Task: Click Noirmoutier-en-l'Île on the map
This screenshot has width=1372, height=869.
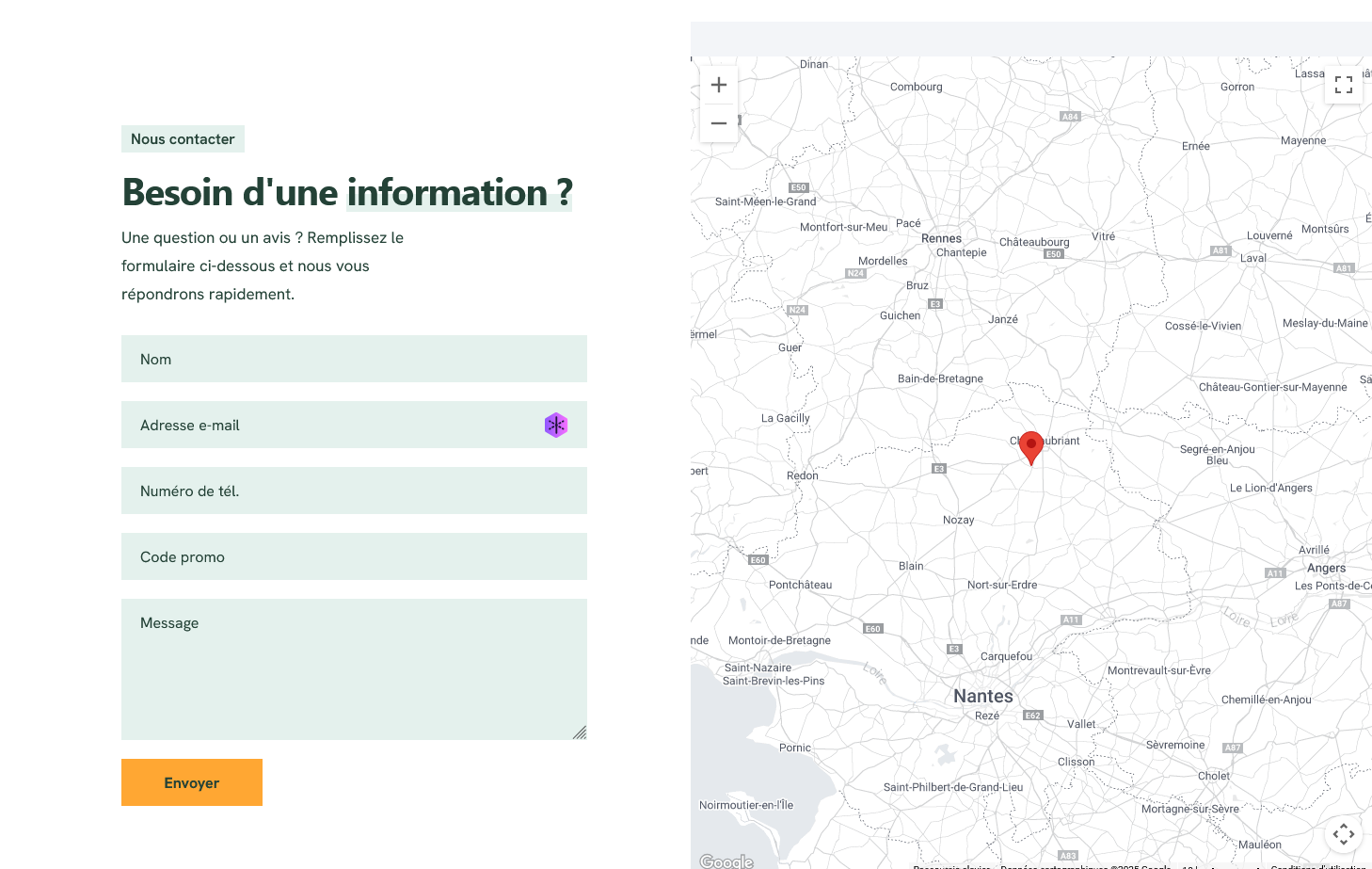Action: (746, 805)
